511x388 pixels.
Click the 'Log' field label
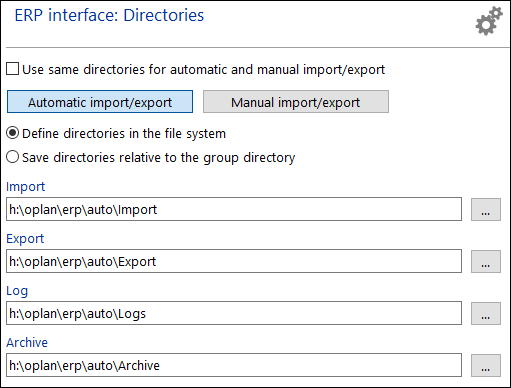coord(17,291)
